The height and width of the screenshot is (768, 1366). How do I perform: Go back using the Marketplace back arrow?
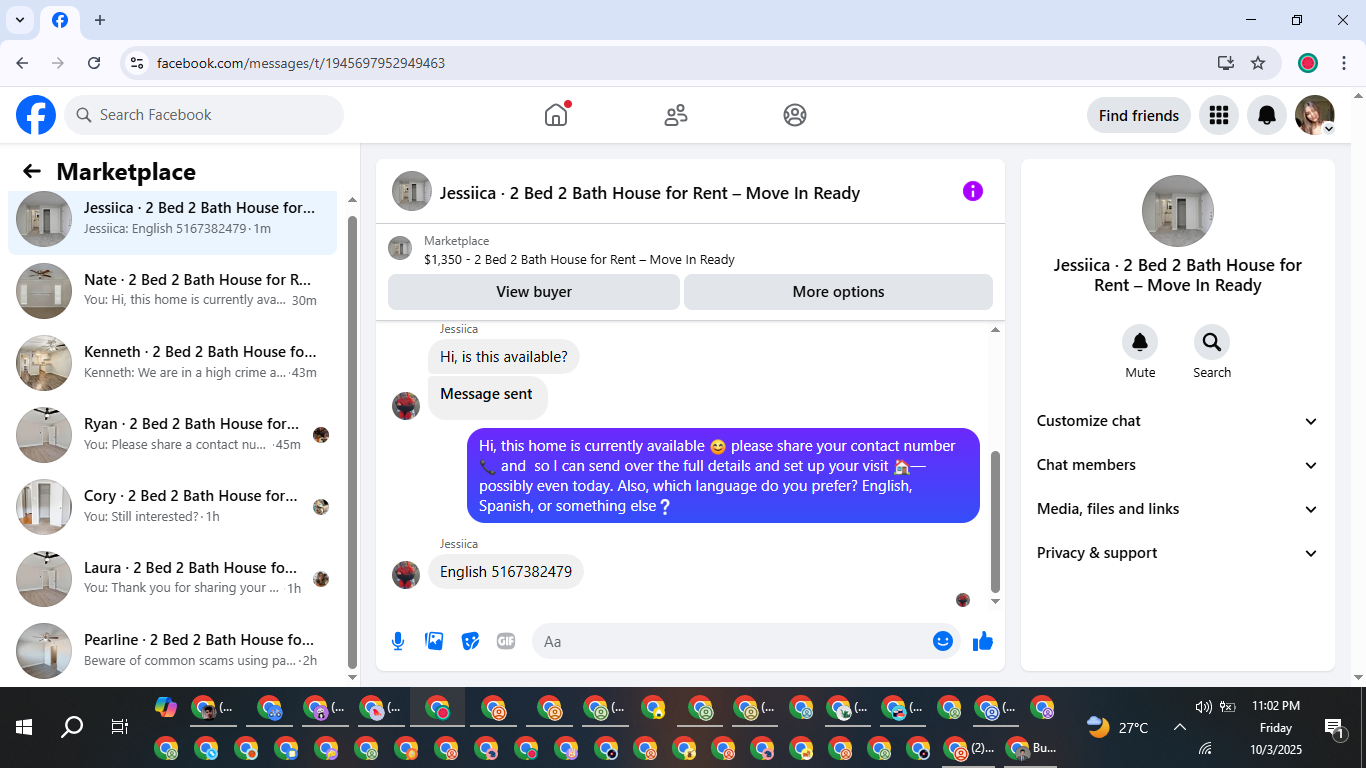(32, 172)
